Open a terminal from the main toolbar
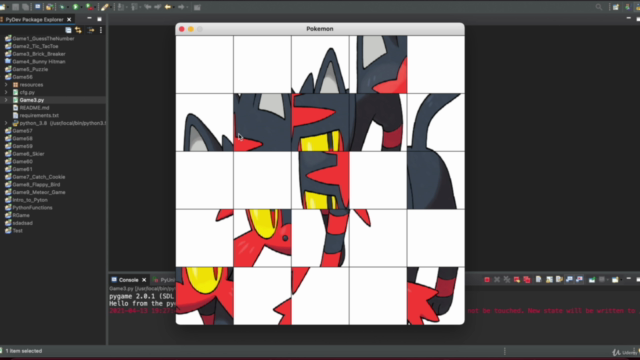The height and width of the screenshot is (360, 640). [x=38, y=7]
